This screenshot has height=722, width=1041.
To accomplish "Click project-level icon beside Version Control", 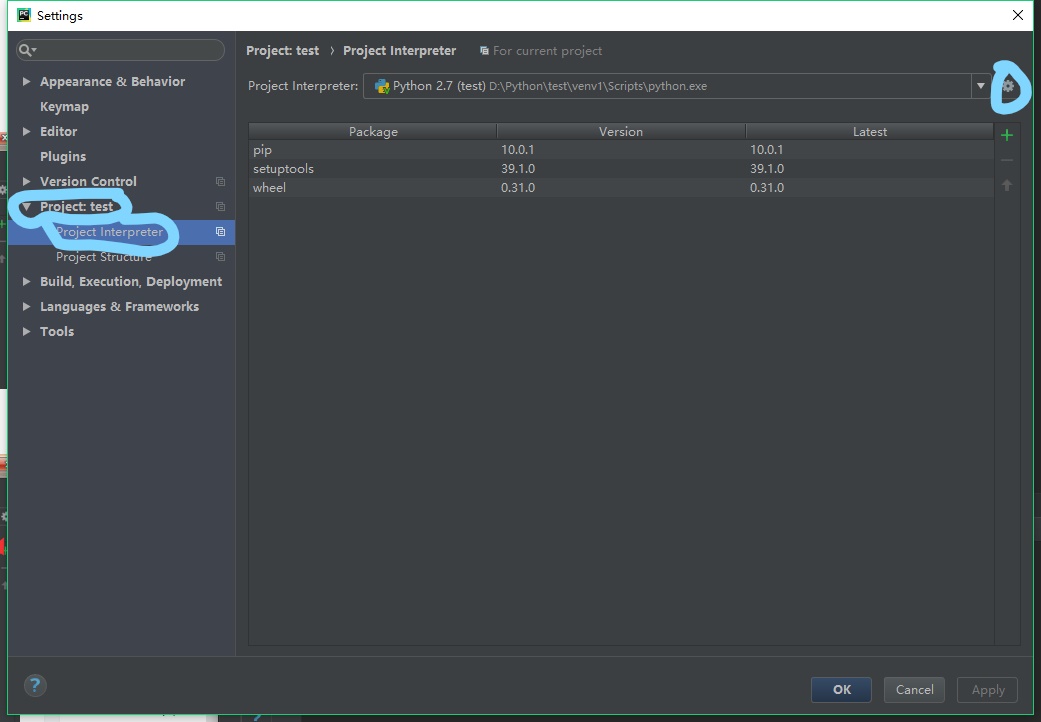I will pyautogui.click(x=220, y=181).
